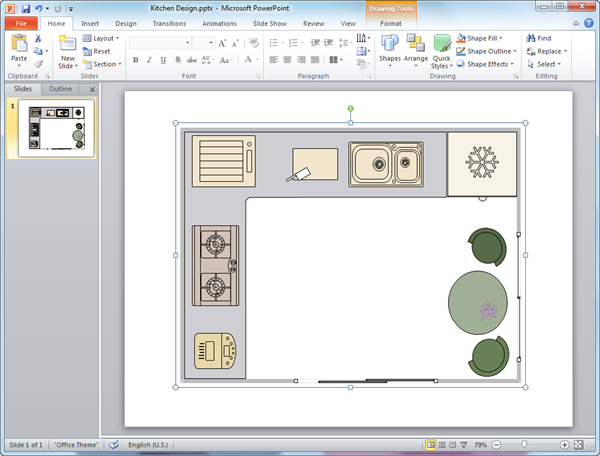Switch to the Outline pane tab
This screenshot has height=456, width=600.
tap(60, 89)
